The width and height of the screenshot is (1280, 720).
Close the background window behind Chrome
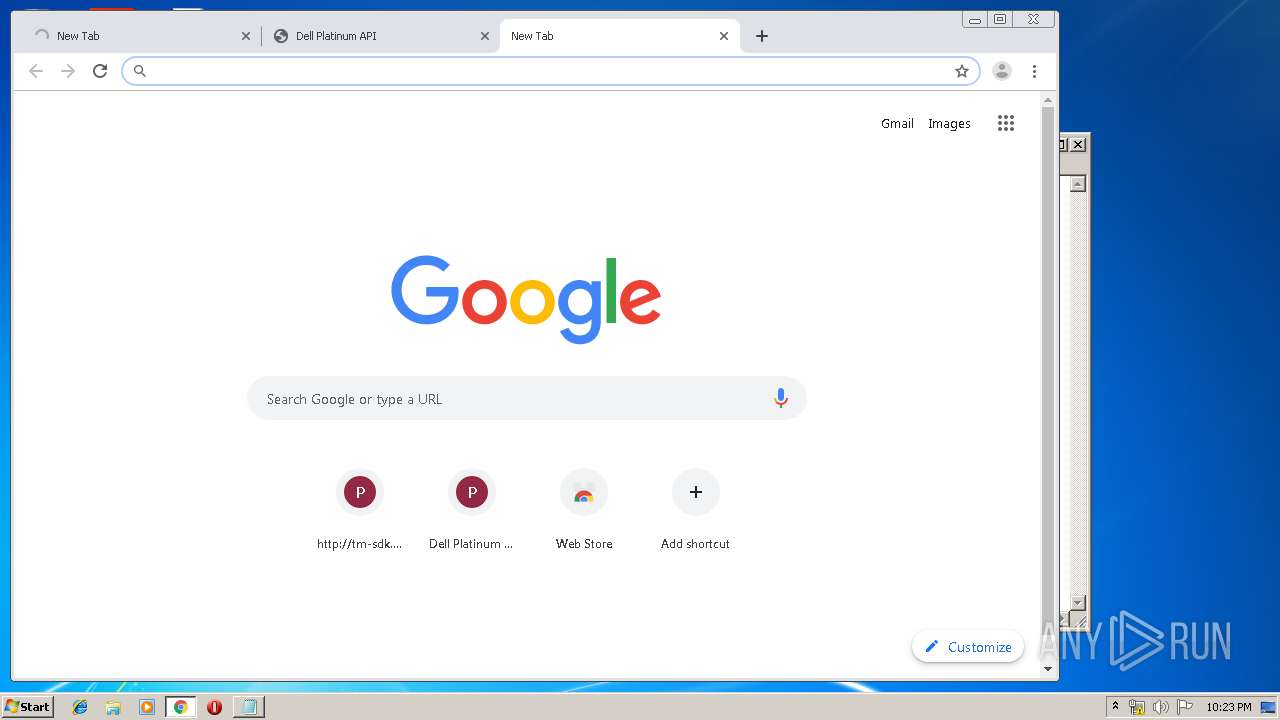1078,145
